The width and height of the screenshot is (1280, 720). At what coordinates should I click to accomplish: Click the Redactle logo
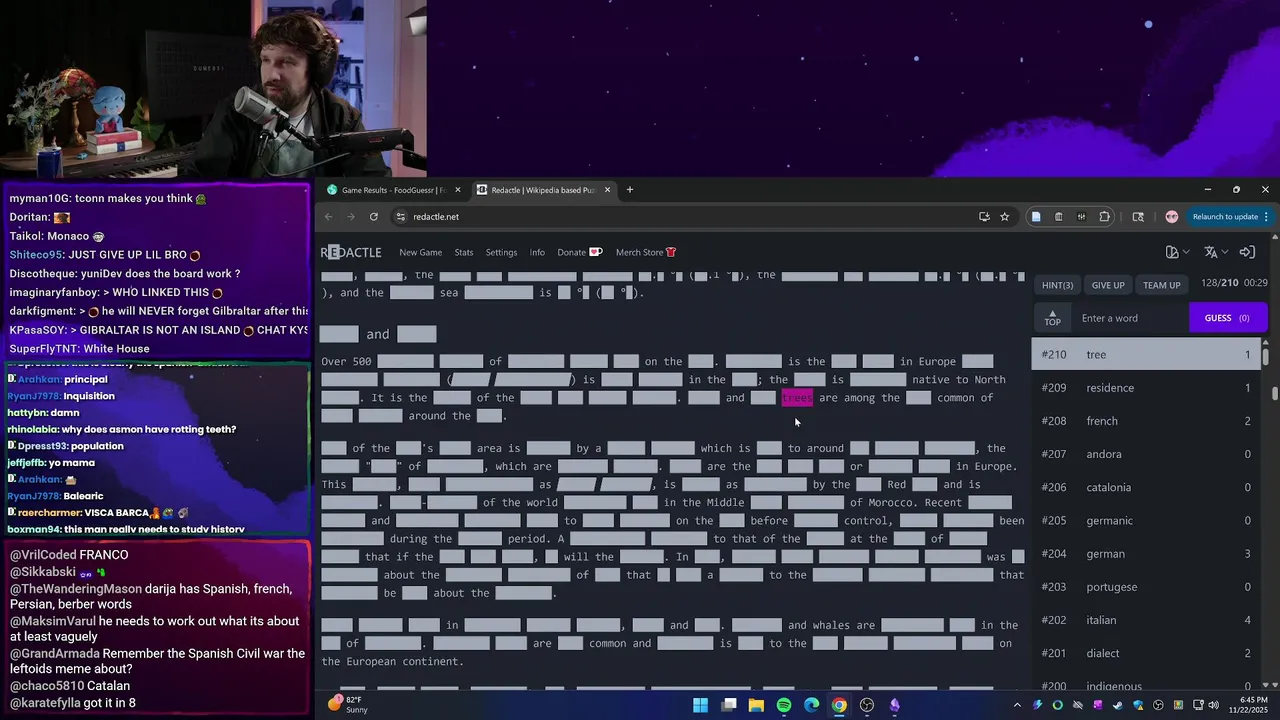[x=351, y=252]
